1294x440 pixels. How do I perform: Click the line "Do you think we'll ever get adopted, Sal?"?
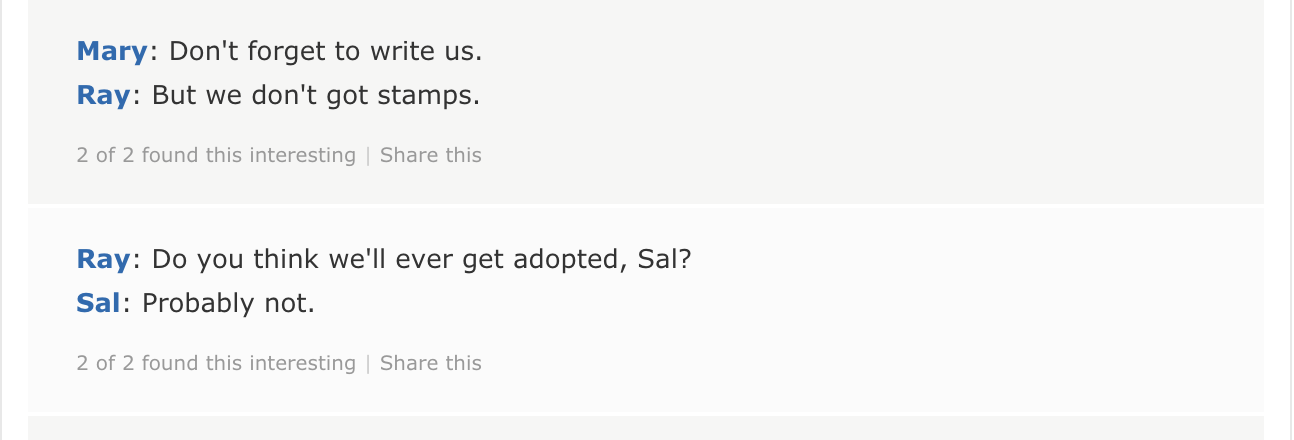coord(421,259)
